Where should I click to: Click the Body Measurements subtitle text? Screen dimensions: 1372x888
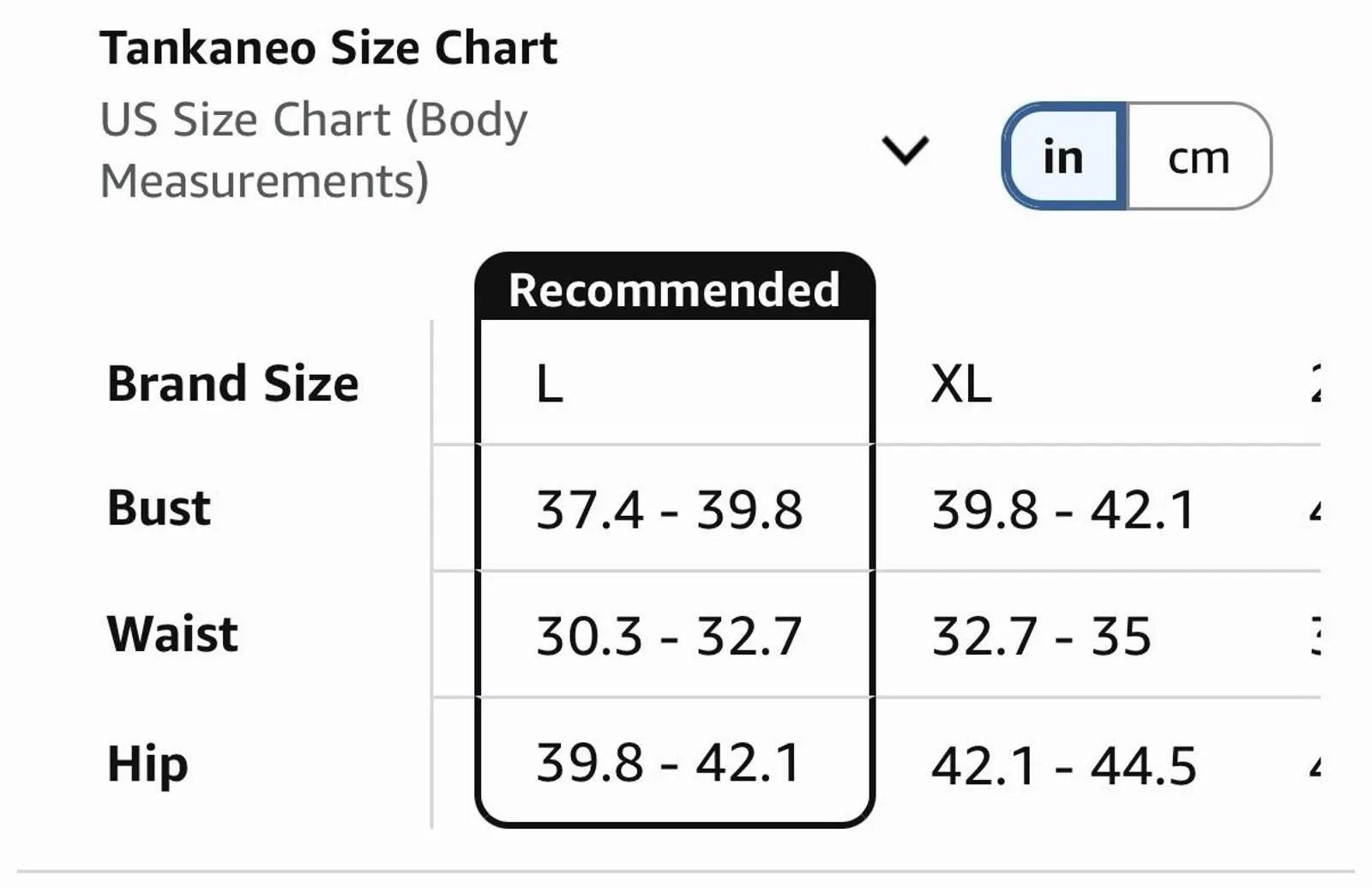click(314, 150)
